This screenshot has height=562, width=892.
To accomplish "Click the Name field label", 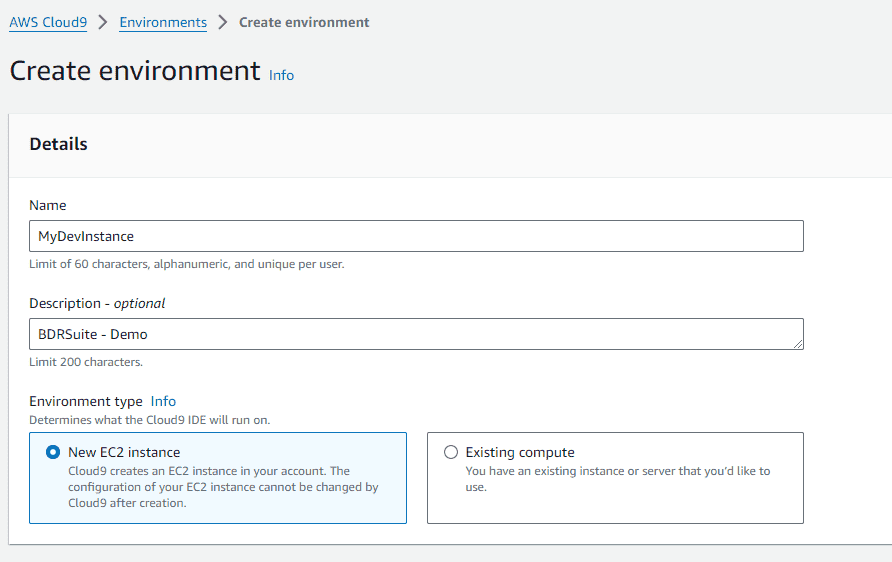I will tap(48, 205).
